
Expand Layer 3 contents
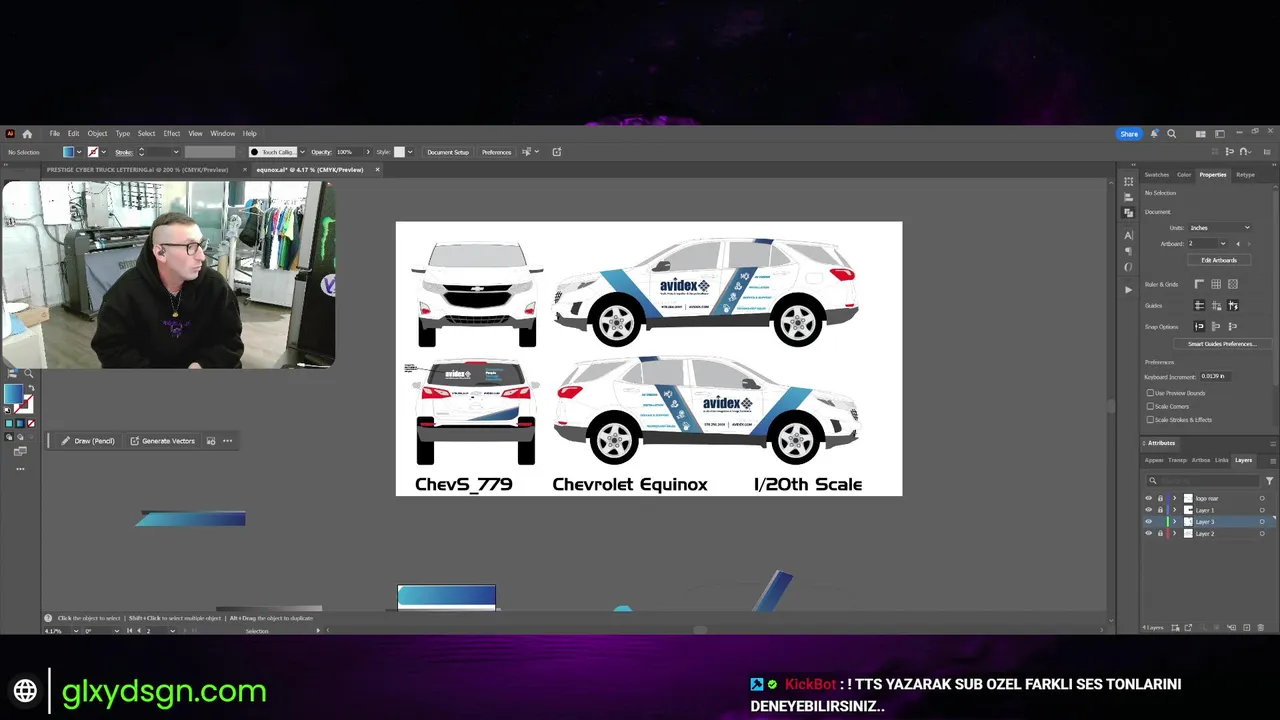click(x=1174, y=522)
